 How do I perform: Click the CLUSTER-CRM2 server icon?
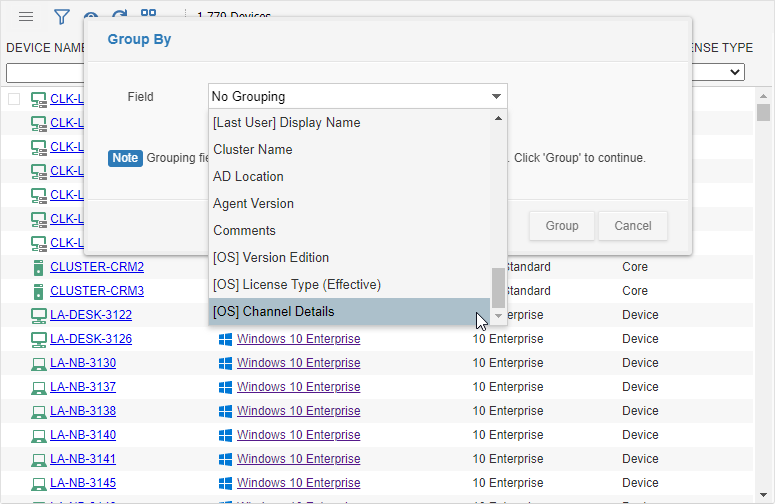(x=39, y=267)
